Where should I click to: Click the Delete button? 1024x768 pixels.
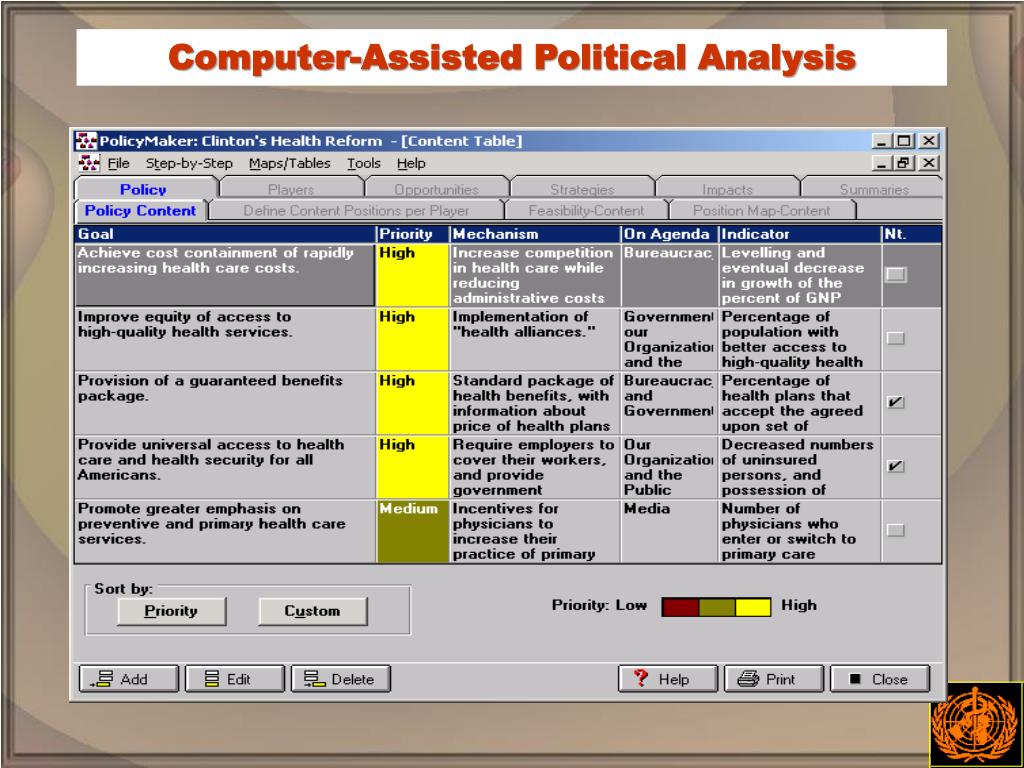(341, 679)
